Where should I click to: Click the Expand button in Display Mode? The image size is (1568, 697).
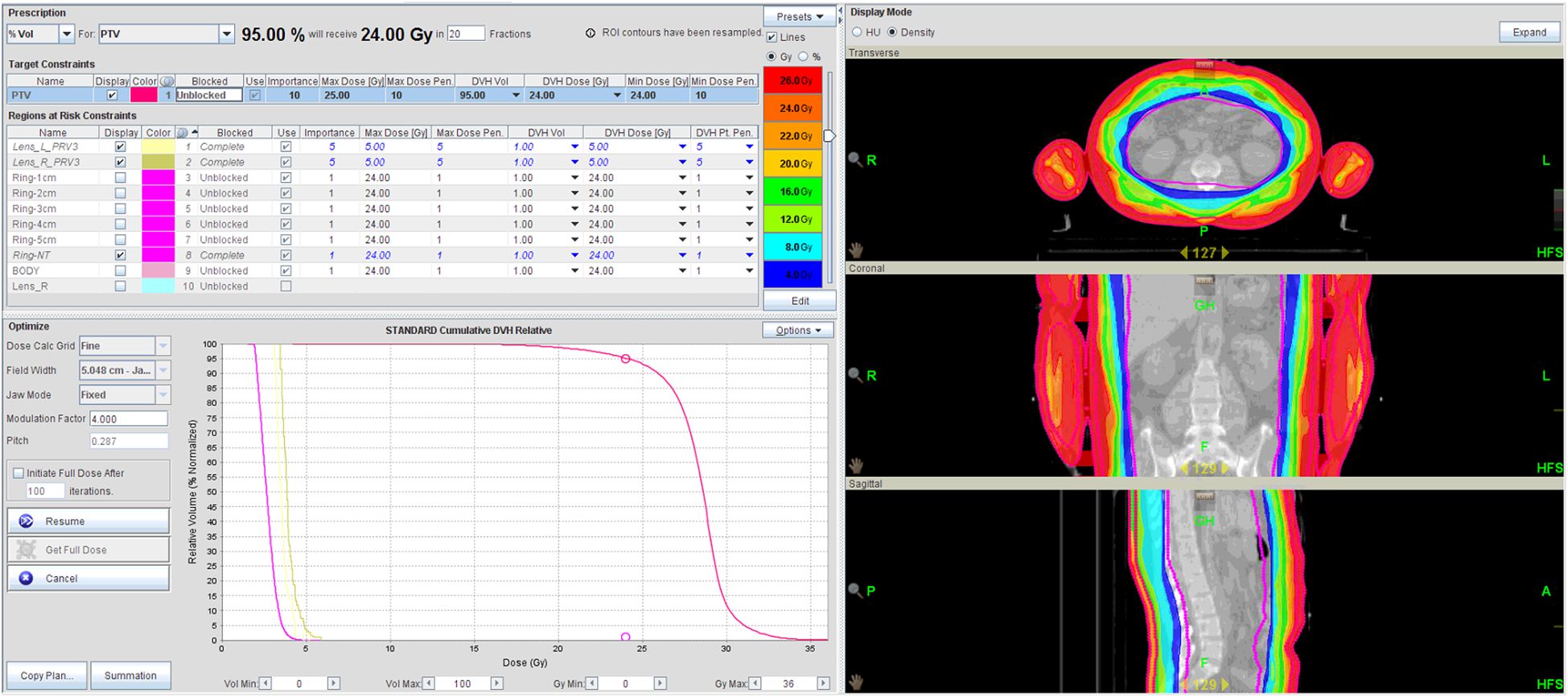(1529, 32)
